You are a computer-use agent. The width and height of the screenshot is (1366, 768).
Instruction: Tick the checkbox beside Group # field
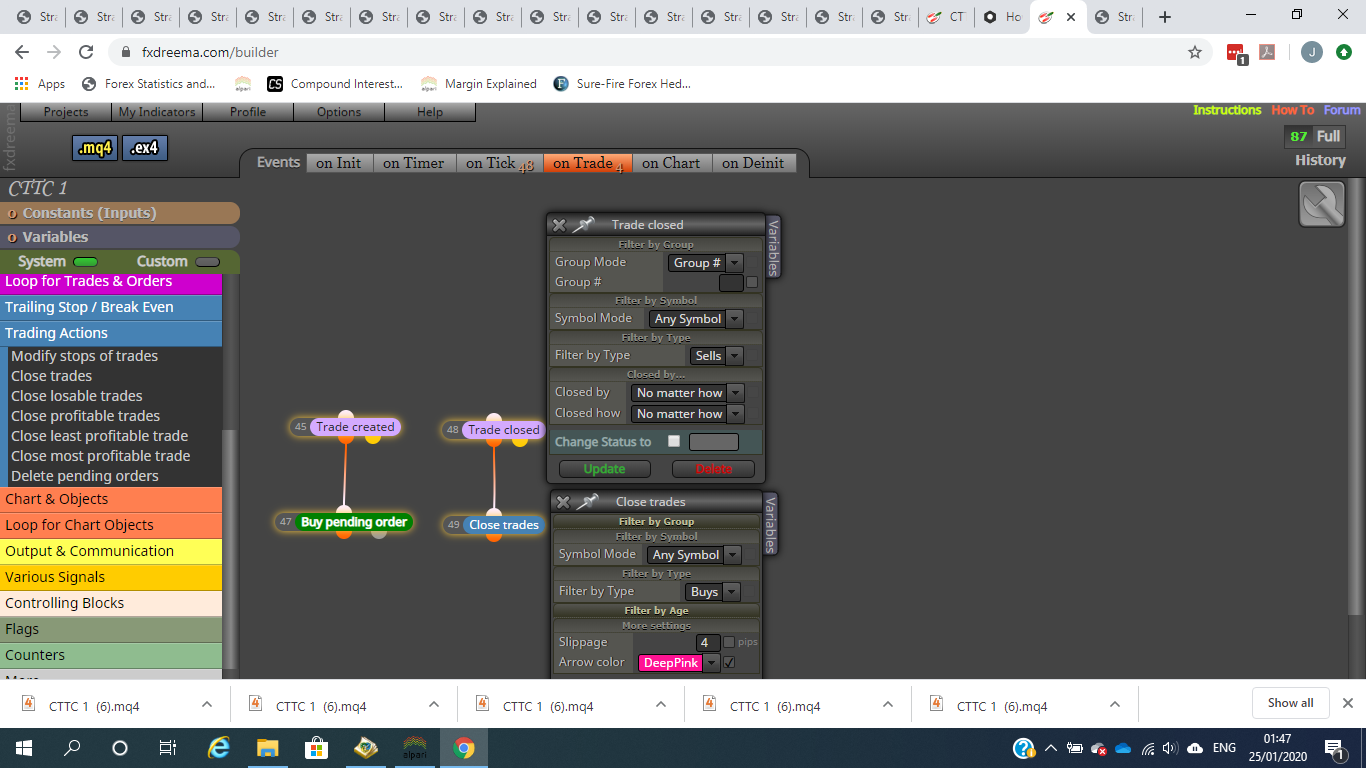(x=752, y=282)
